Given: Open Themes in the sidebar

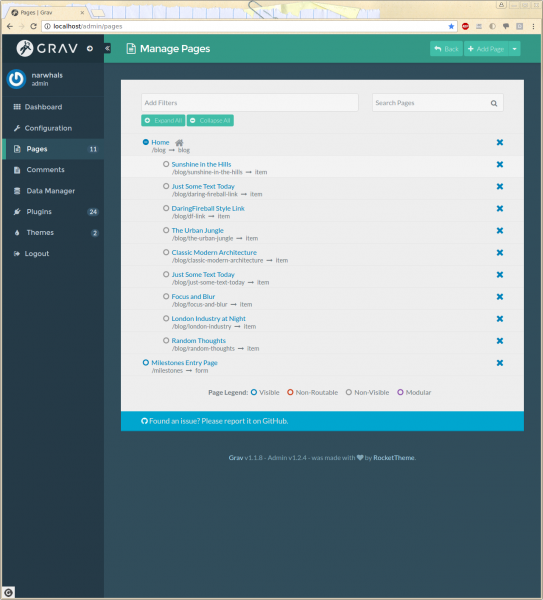Looking at the screenshot, I should click(53, 233).
